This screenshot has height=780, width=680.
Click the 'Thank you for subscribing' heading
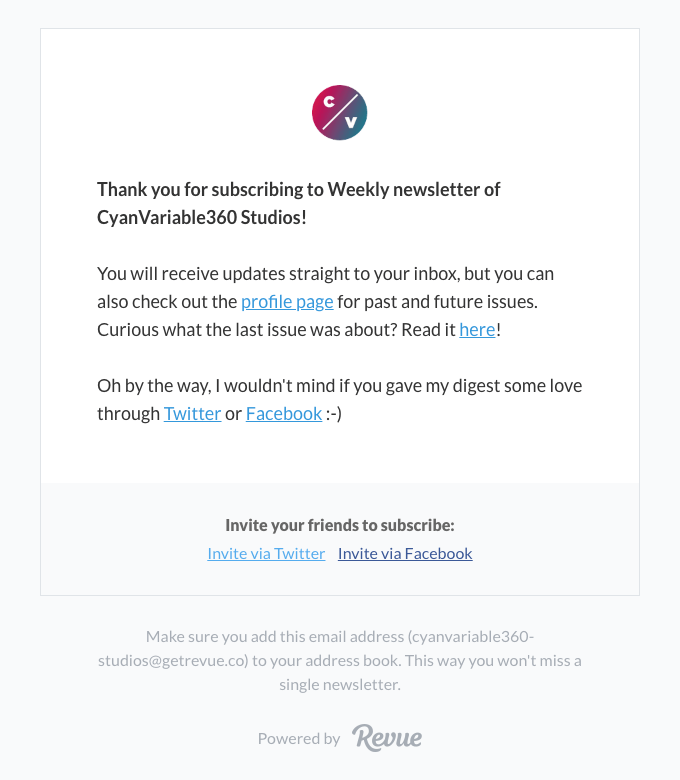point(298,190)
